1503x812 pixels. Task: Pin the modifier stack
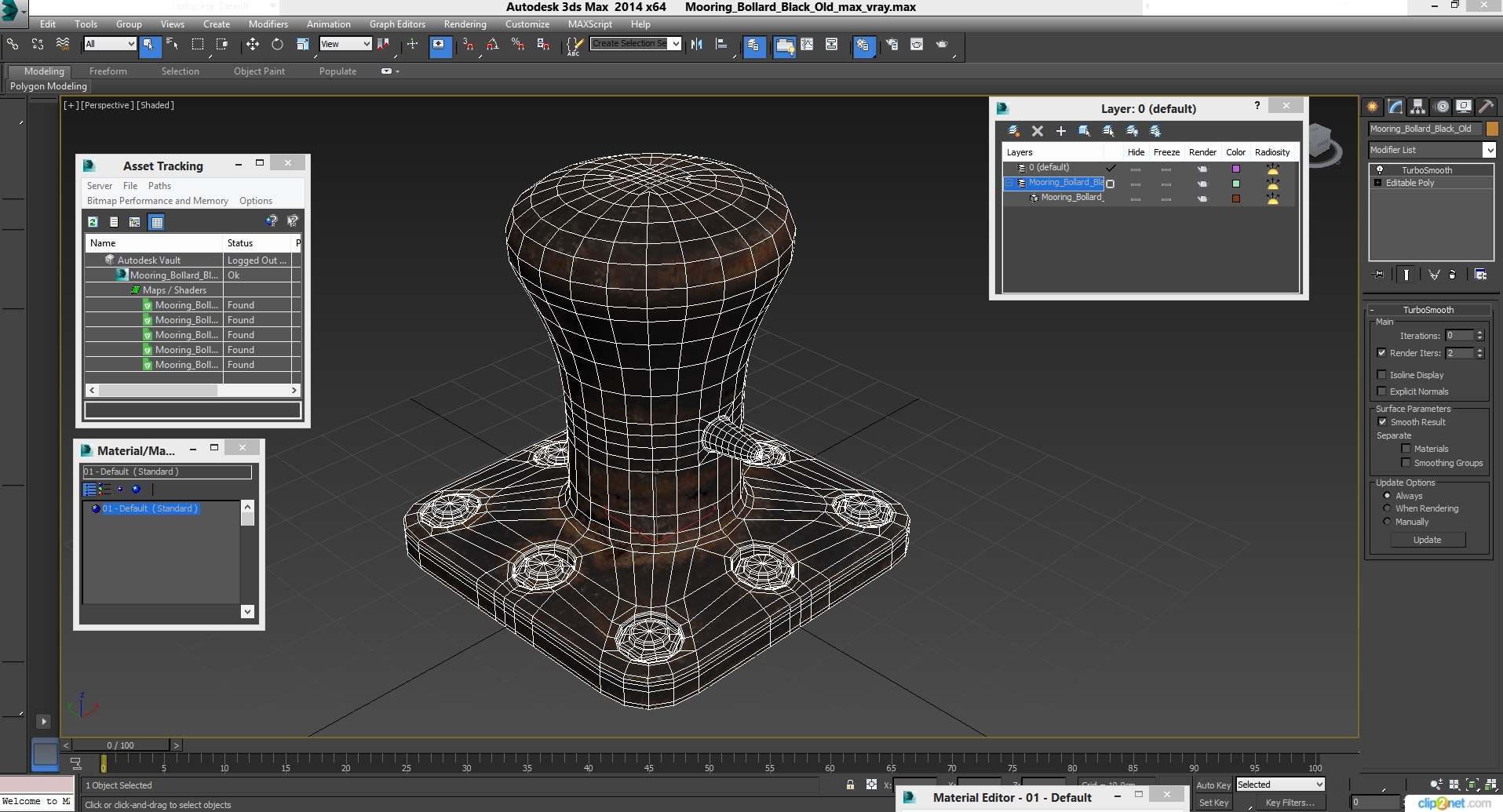coord(1379,275)
